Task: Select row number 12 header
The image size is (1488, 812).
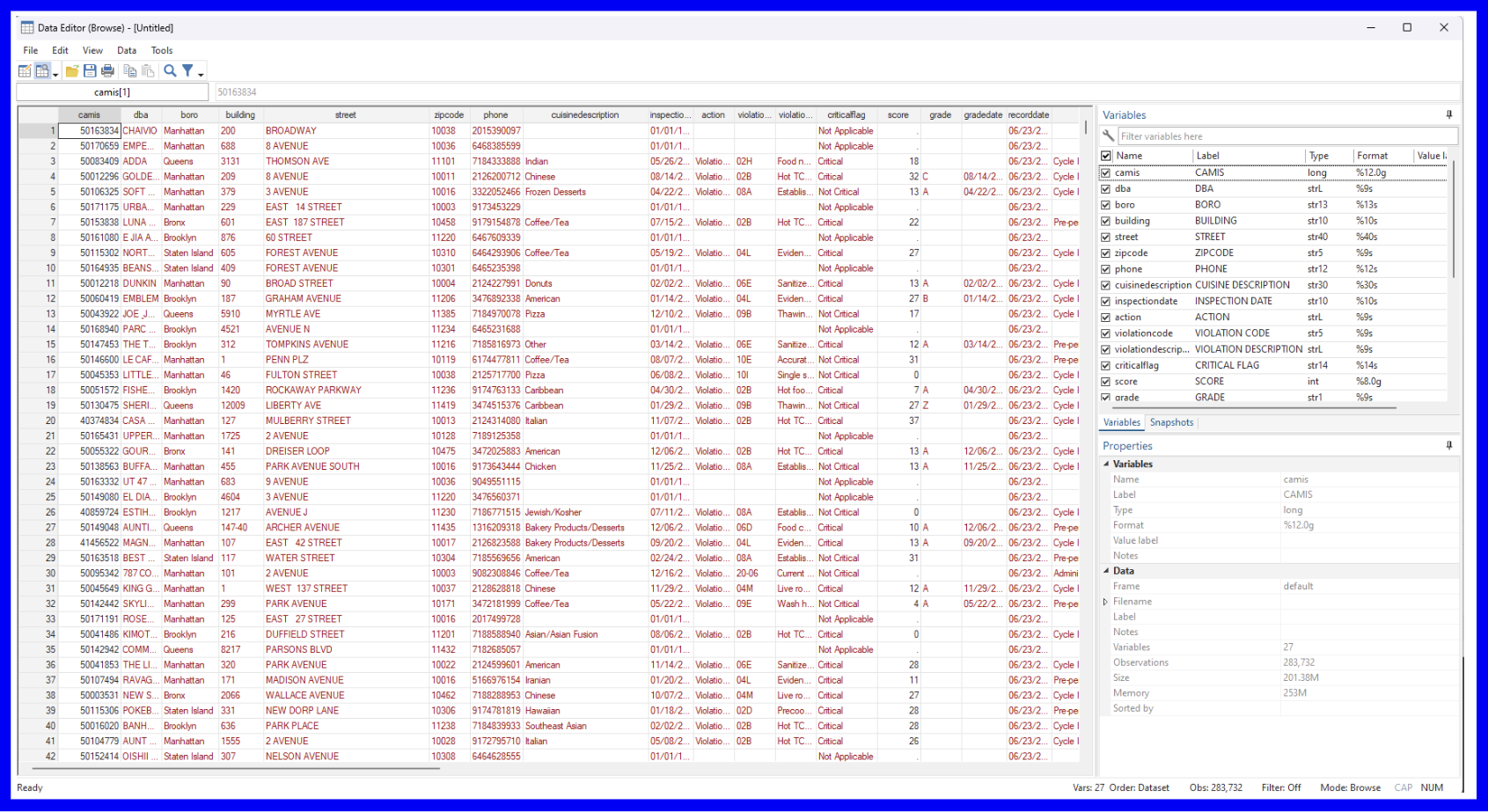Action: [x=38, y=299]
